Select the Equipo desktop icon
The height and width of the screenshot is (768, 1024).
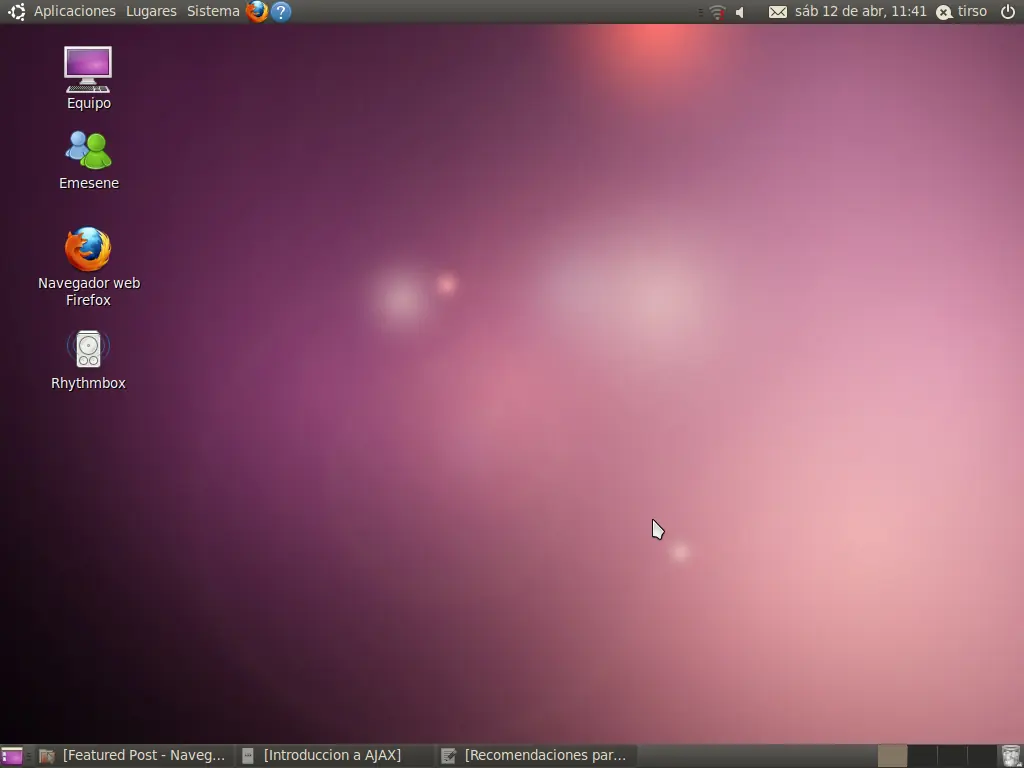[88, 78]
